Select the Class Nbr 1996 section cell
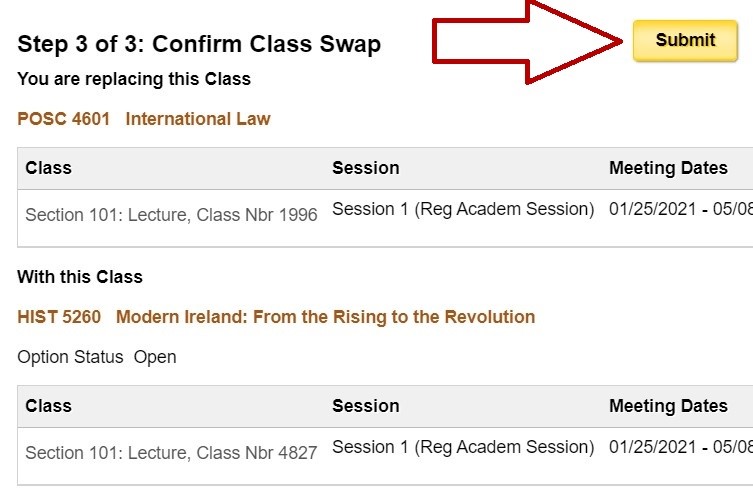 point(171,215)
